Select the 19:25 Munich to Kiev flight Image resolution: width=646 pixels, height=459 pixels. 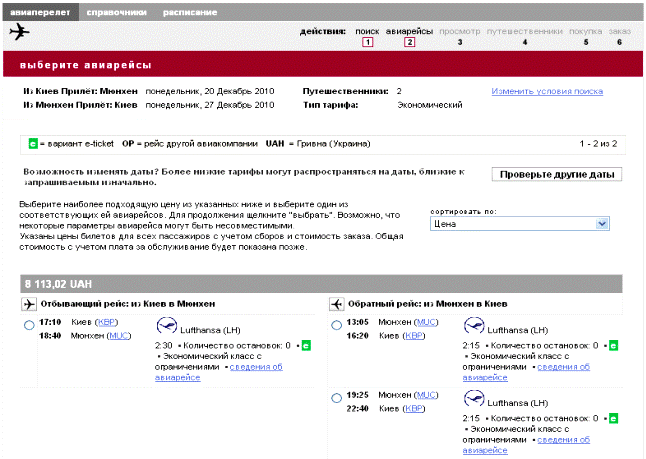[337, 398]
